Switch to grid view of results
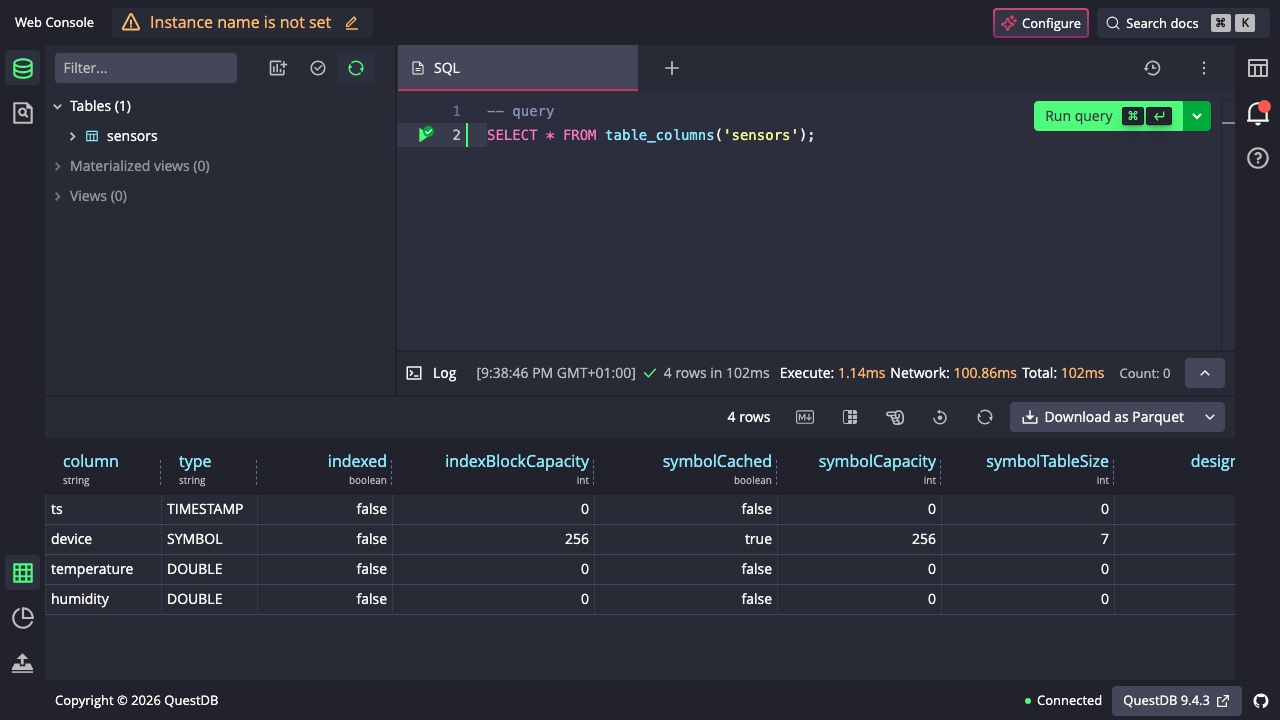The image size is (1280, 720). coord(22,573)
